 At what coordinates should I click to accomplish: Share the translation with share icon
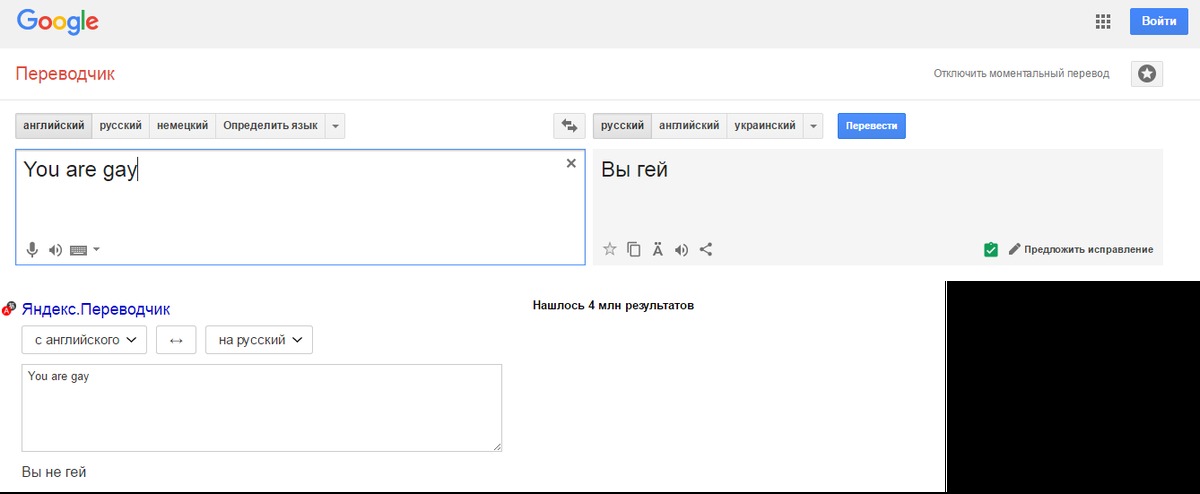(x=706, y=249)
